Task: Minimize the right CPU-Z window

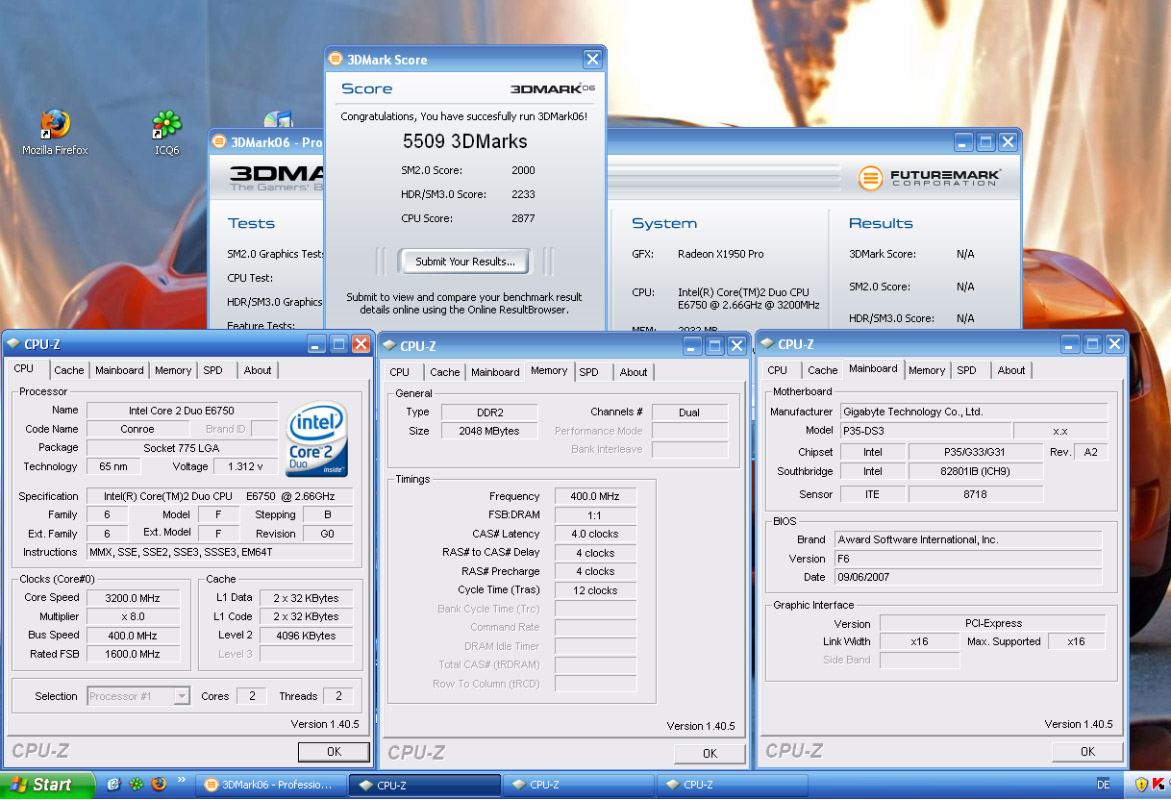Action: tap(1070, 344)
